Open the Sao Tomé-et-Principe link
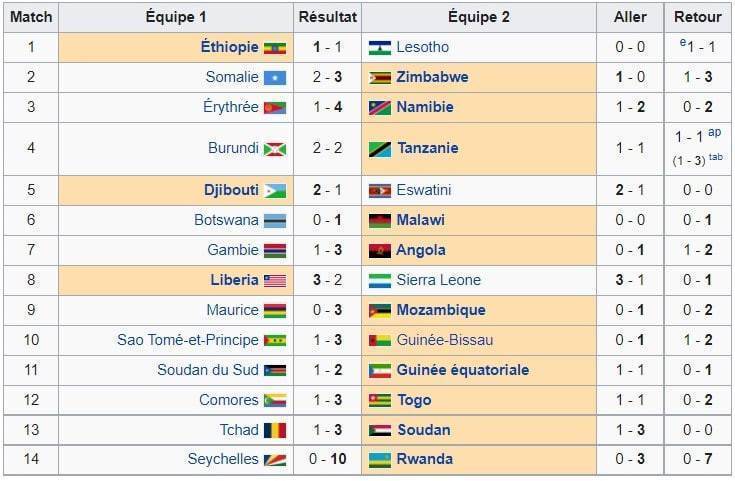Screen dimensions: 735x481 pos(188,339)
